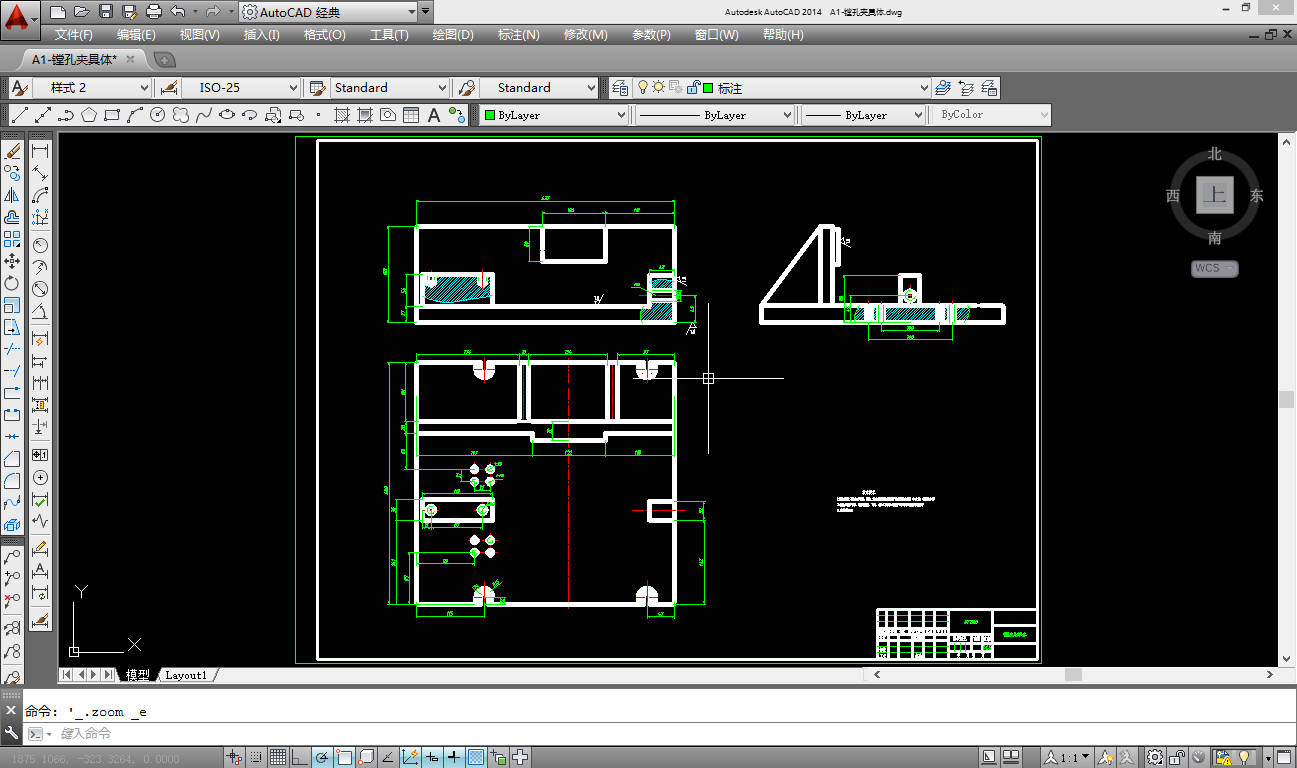Toggle Infer Constraints in status bar

coord(233,757)
